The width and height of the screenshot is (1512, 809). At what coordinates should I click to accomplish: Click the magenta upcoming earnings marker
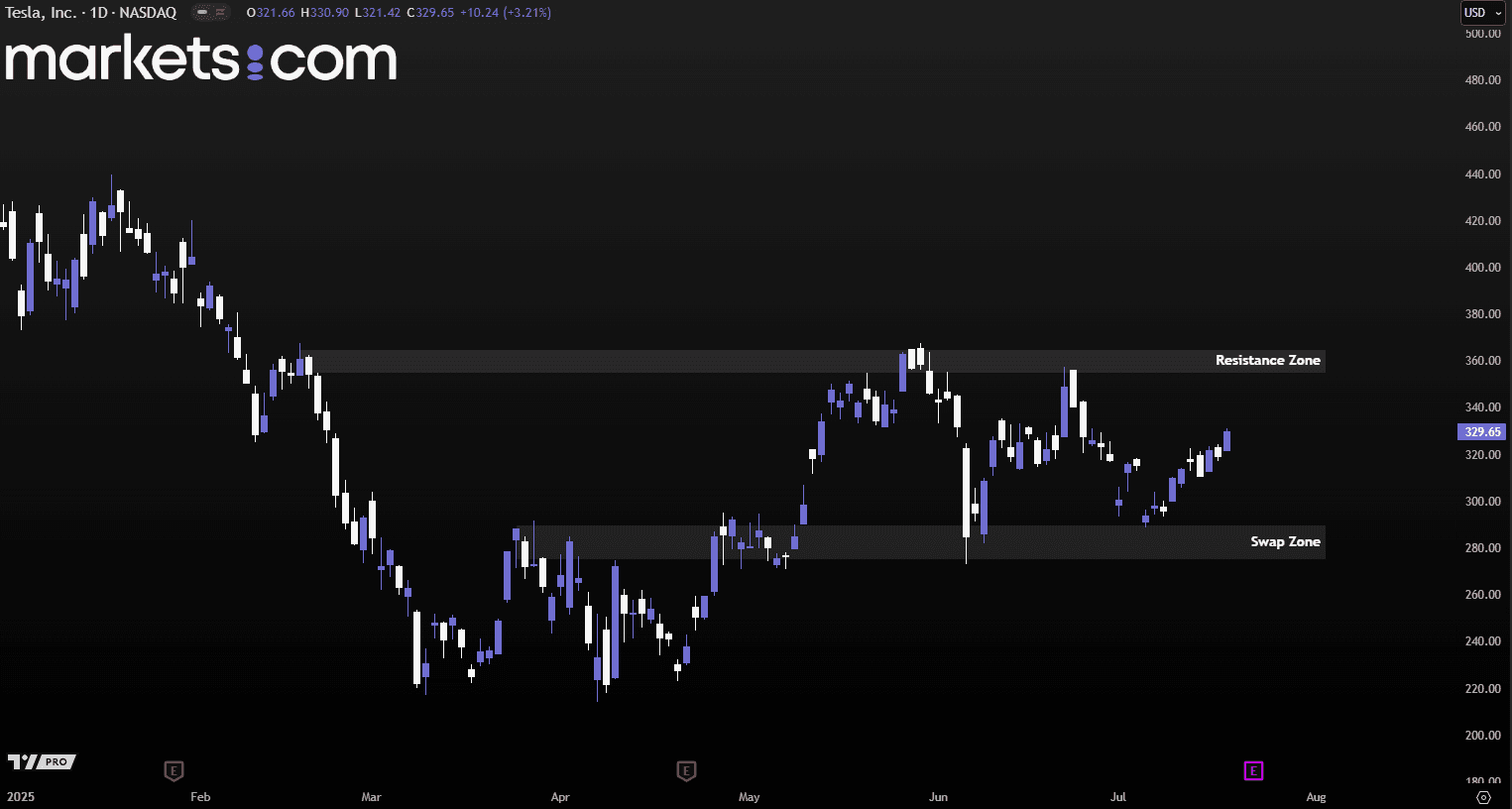coord(1253,770)
